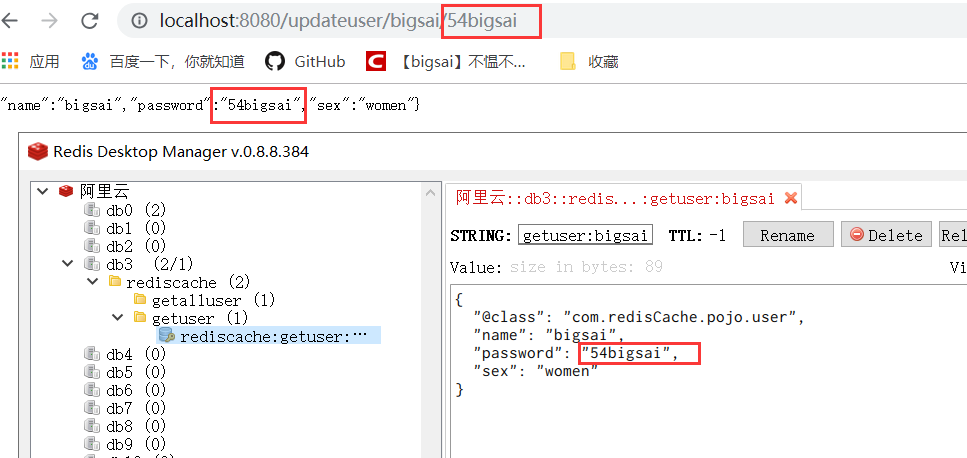Click db0 database icon
The height and width of the screenshot is (458, 967).
coord(92,210)
